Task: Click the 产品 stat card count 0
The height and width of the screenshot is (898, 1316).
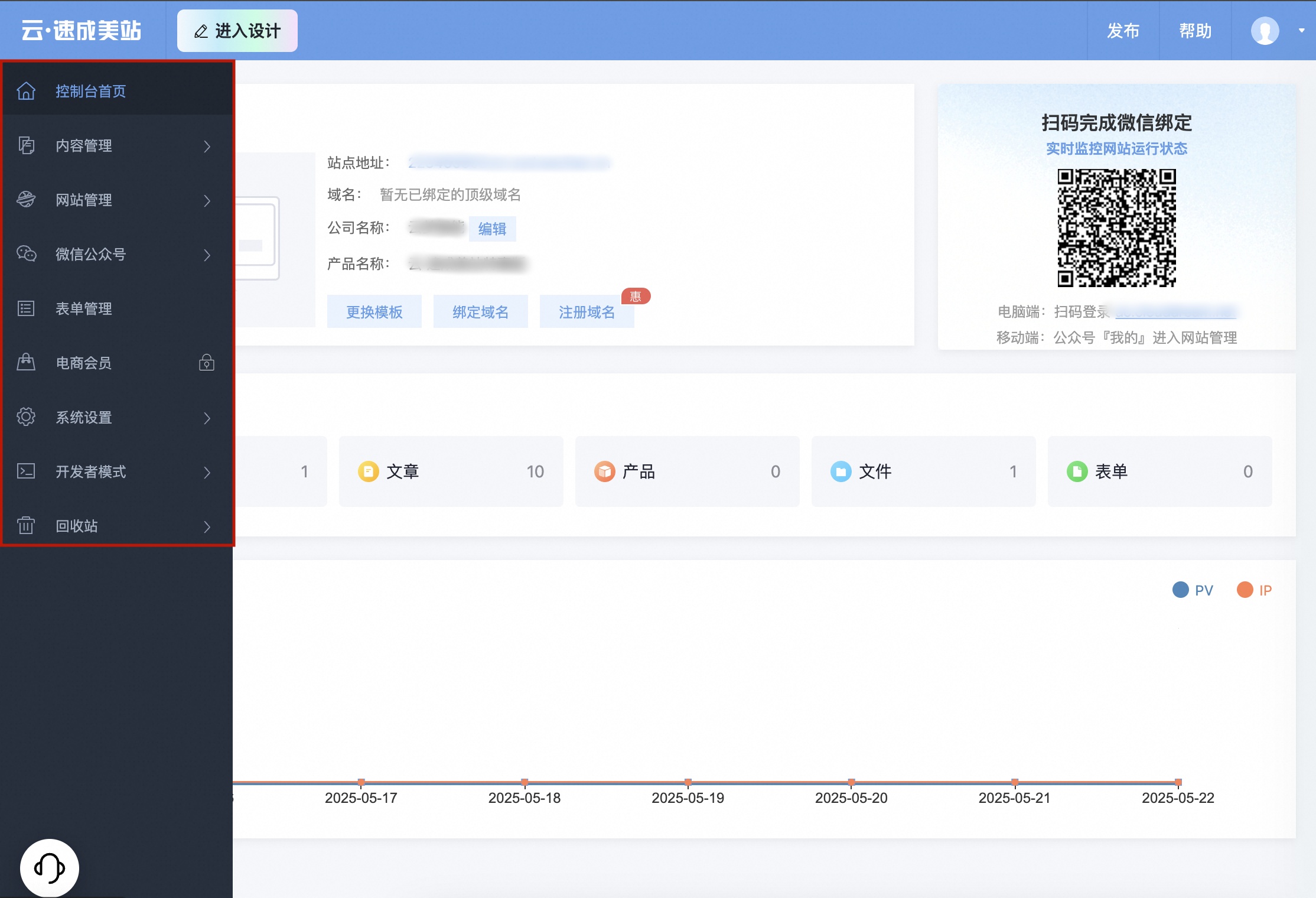Action: pyautogui.click(x=776, y=471)
